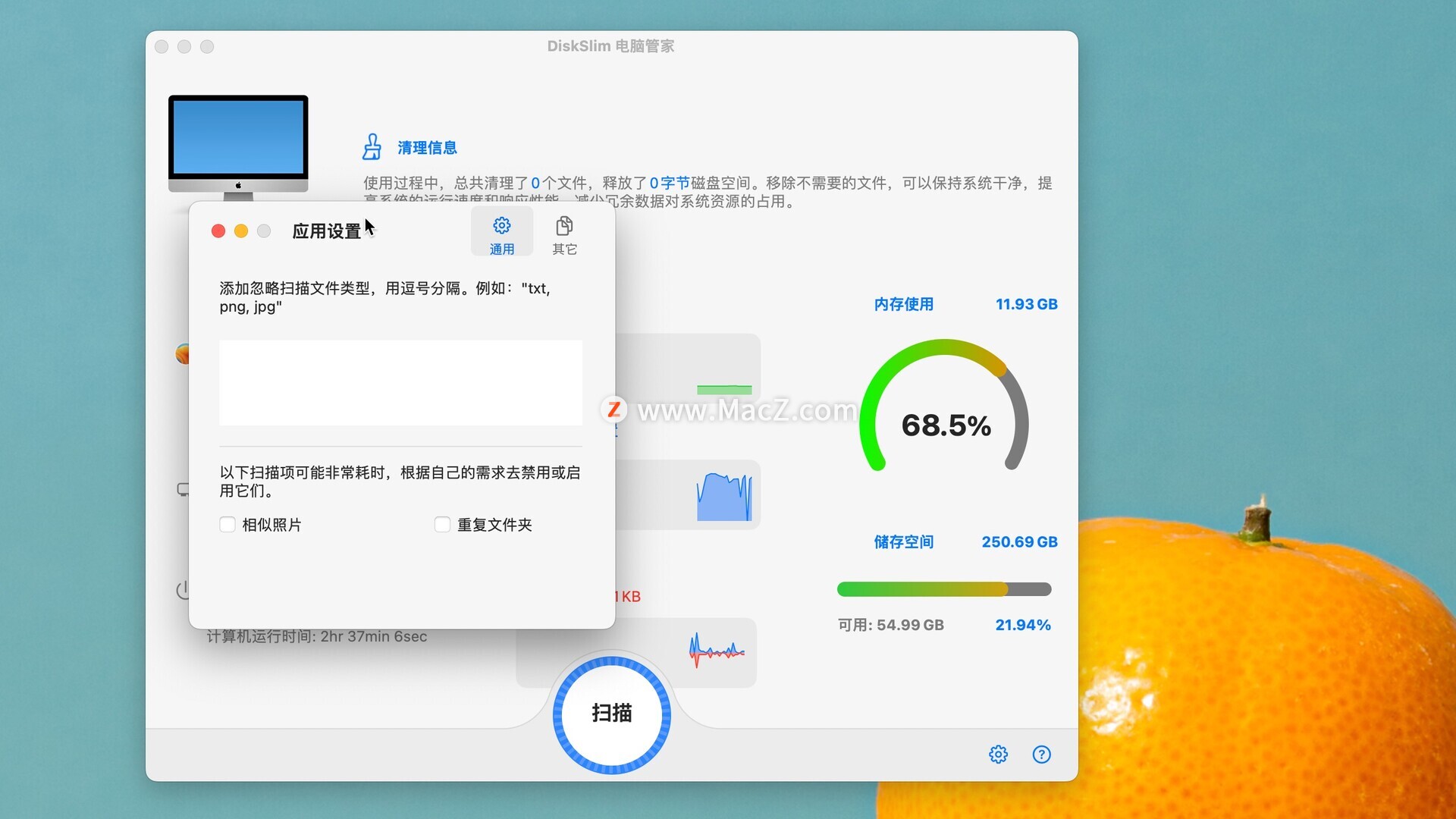1456x819 pixels.
Task: Enable the 相似照片 checkbox
Action: [x=227, y=525]
